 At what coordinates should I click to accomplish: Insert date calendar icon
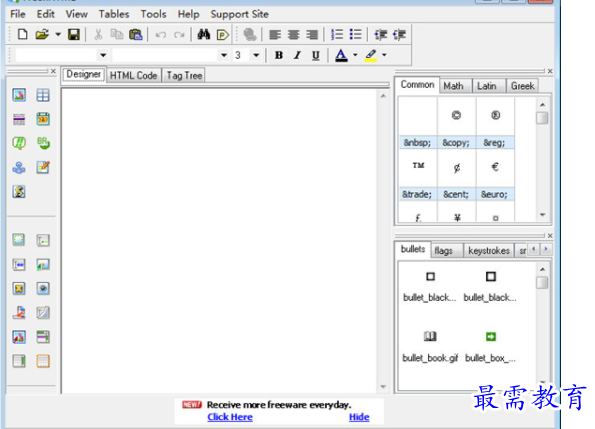[43, 119]
